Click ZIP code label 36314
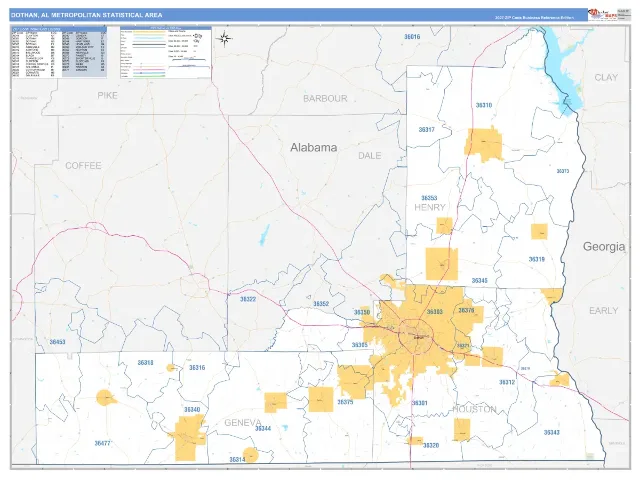This screenshot has width=640, height=480. pyautogui.click(x=237, y=460)
